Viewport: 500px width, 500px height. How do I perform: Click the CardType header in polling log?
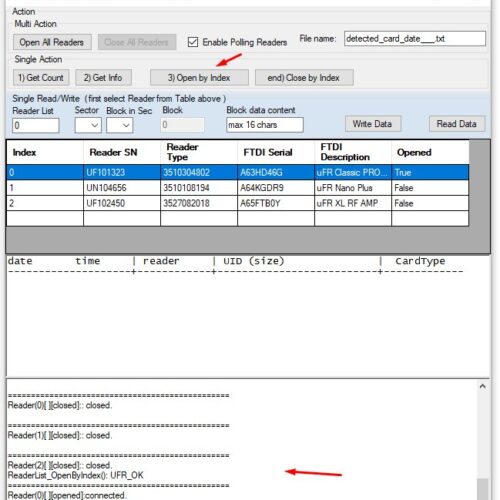(x=420, y=261)
